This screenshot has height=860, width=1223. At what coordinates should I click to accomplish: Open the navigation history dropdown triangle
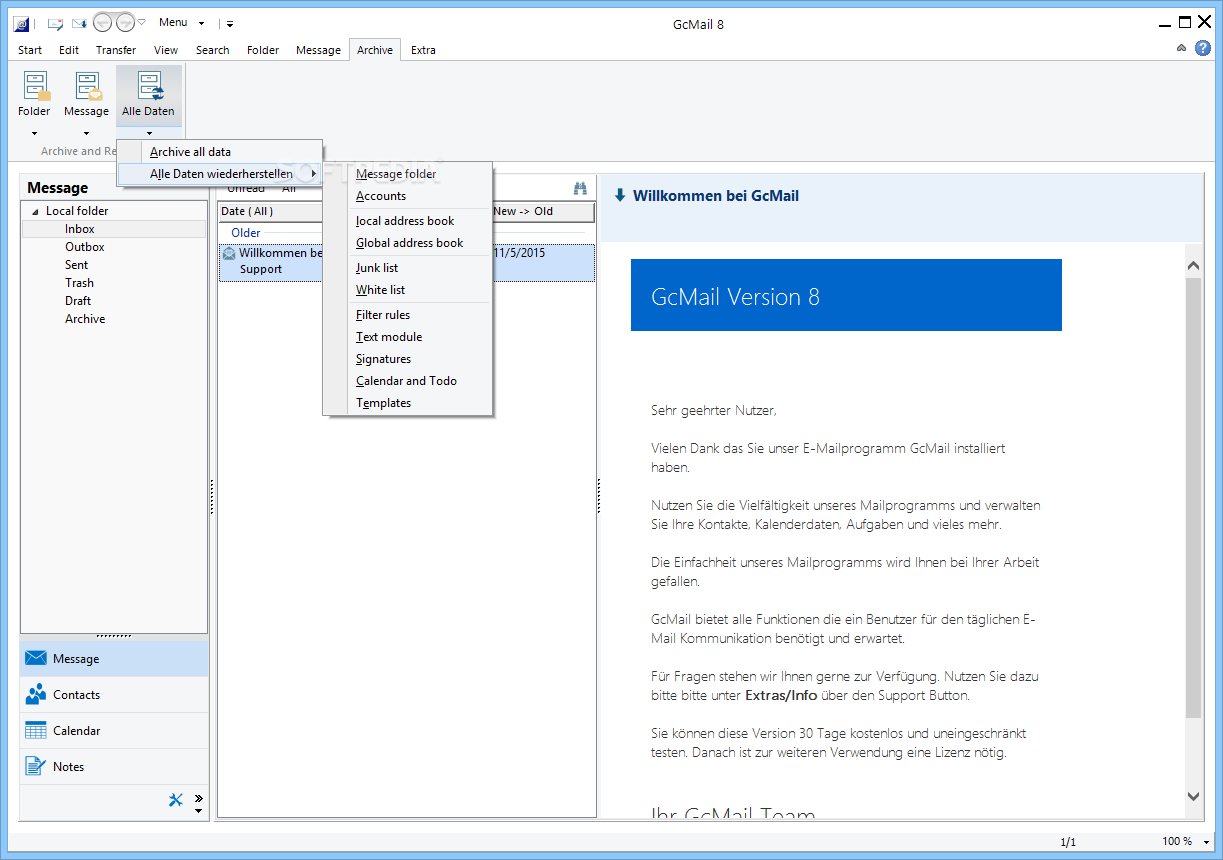point(142,22)
